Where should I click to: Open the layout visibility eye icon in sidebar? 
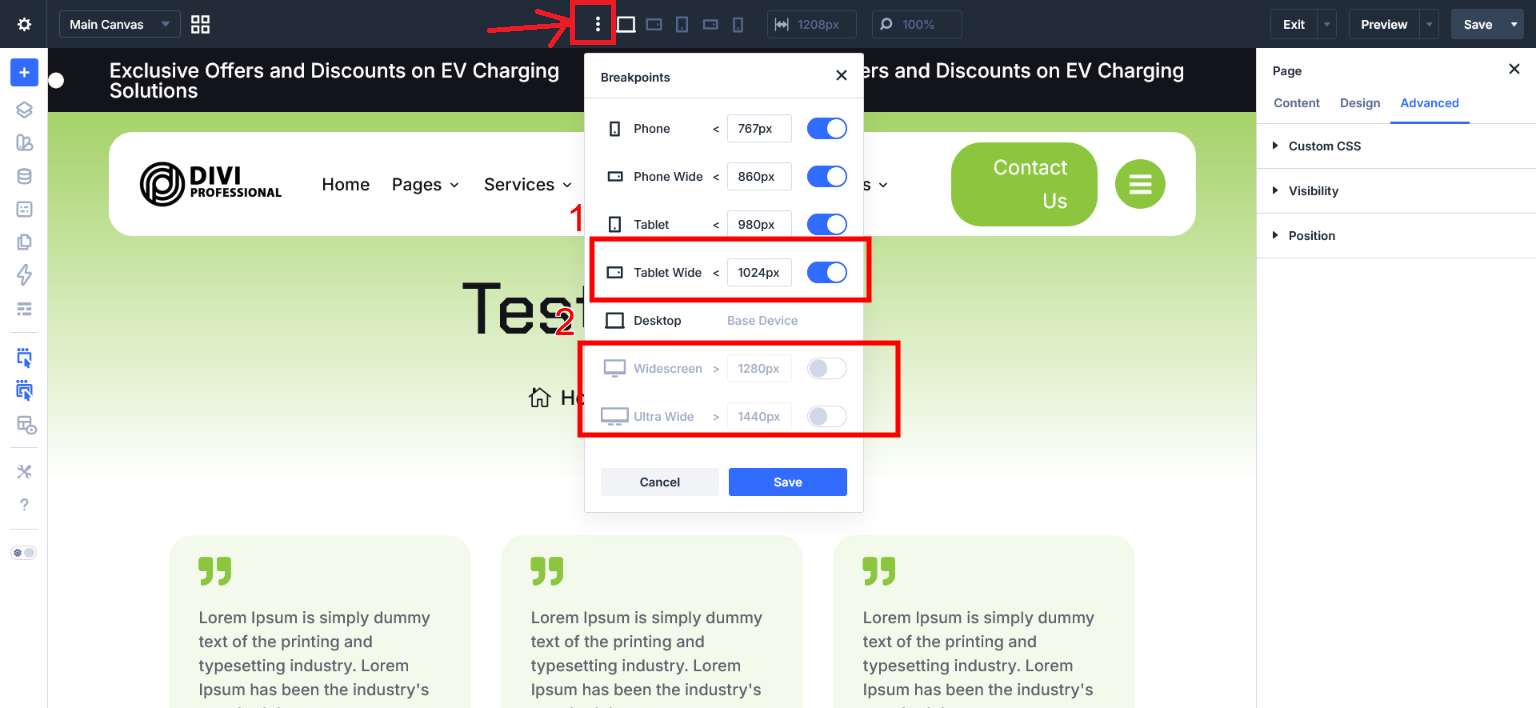coord(26,425)
